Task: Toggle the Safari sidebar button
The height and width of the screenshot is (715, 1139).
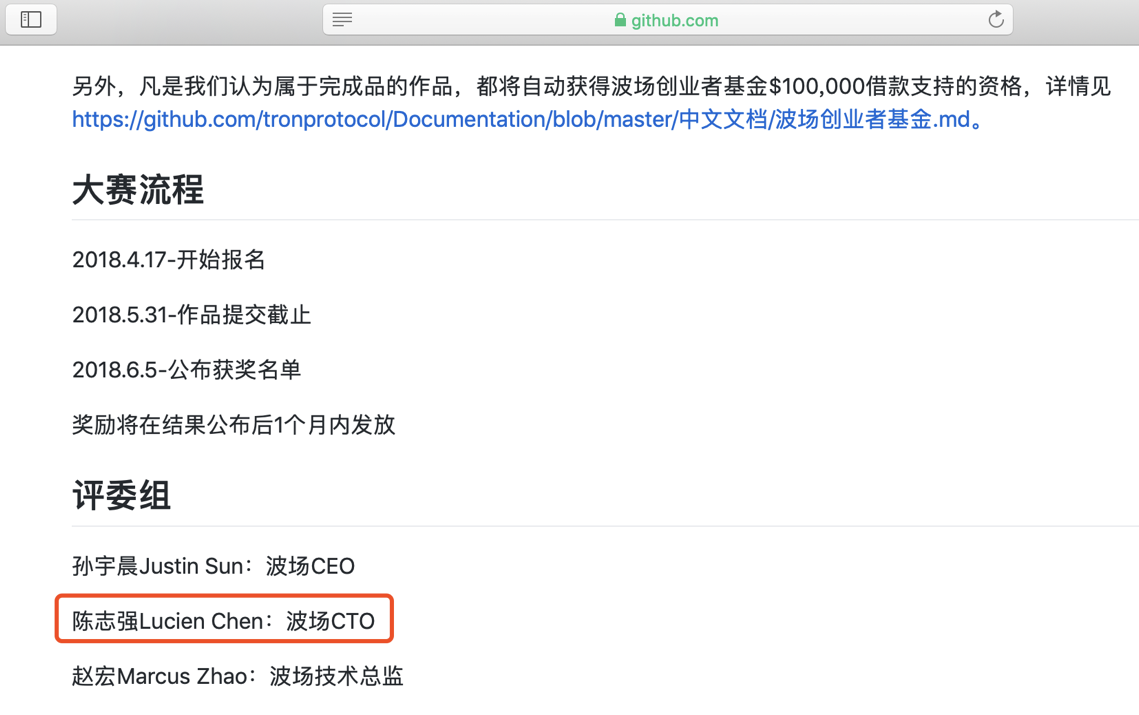Action: point(31,20)
